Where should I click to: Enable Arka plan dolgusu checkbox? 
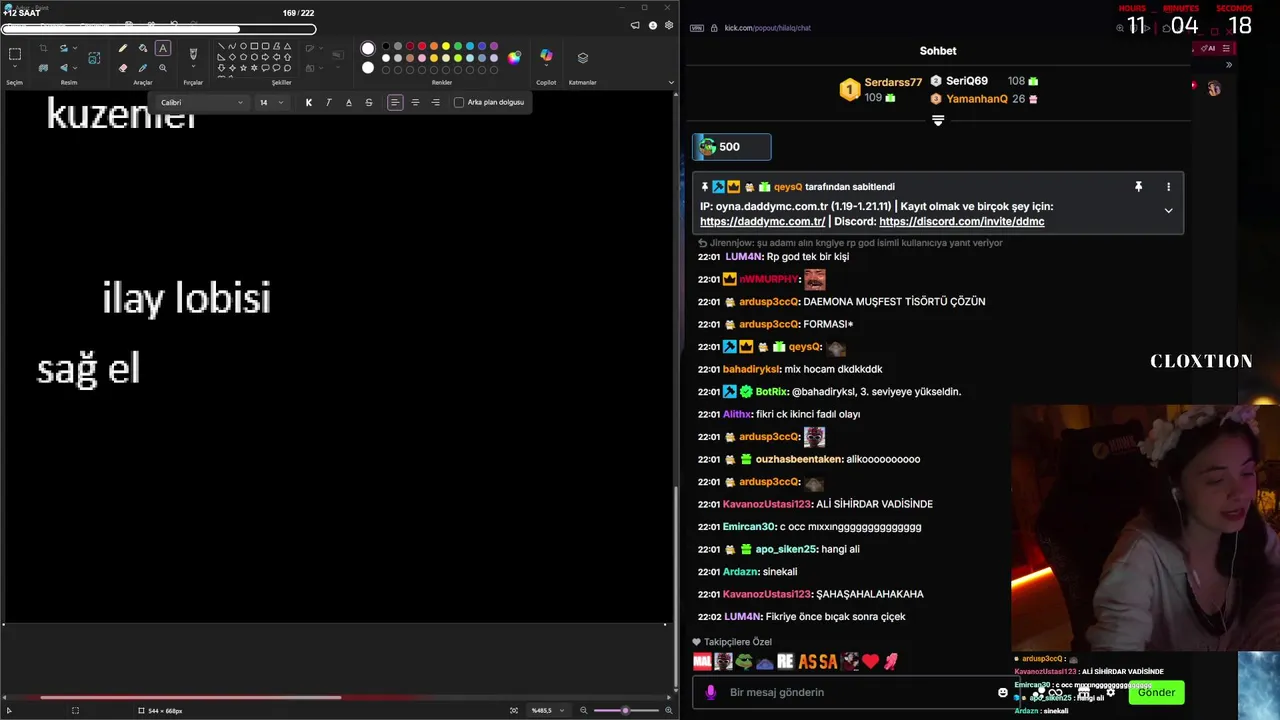click(x=459, y=102)
